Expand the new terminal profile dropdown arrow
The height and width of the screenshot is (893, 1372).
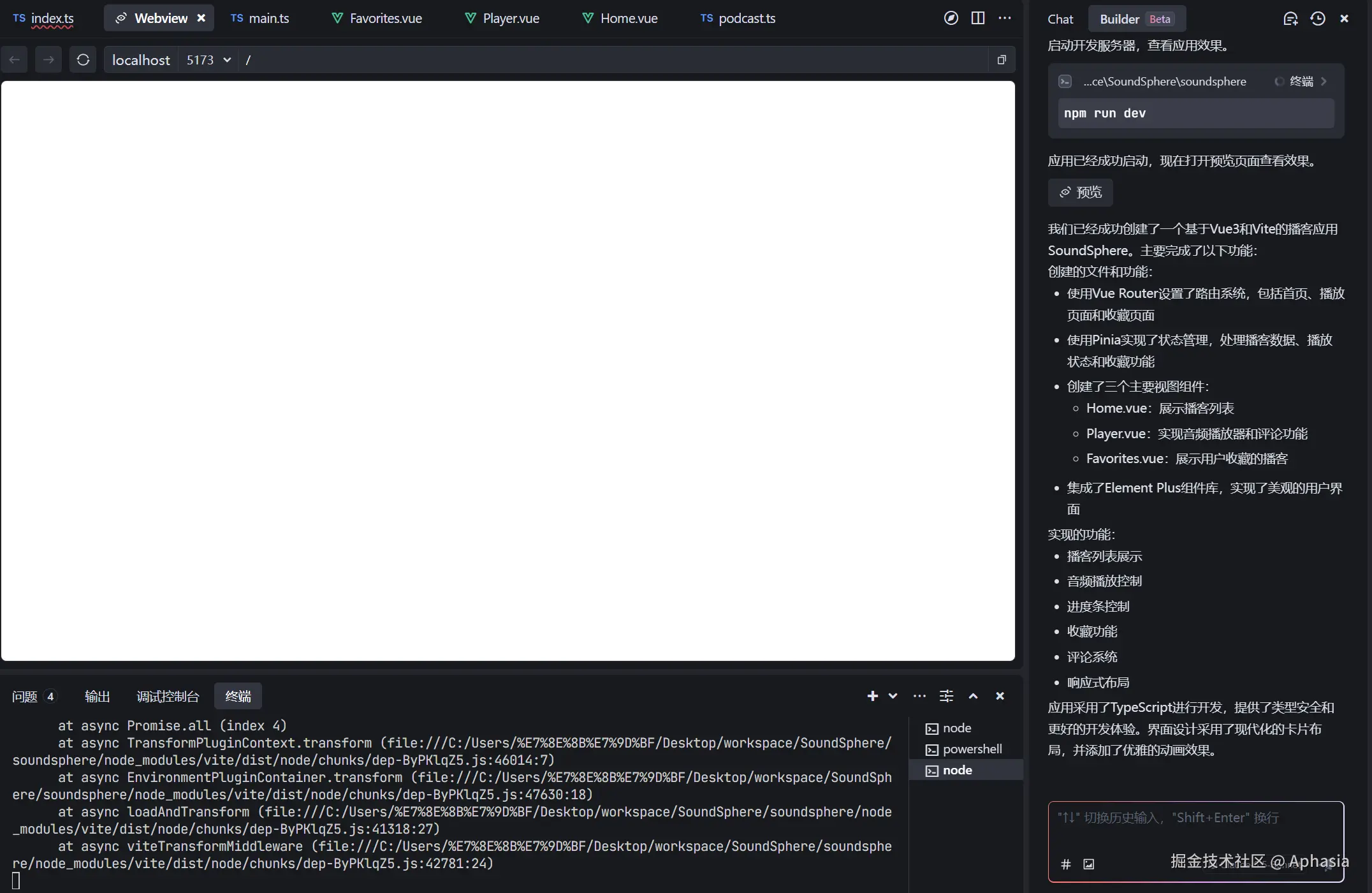[x=893, y=696]
